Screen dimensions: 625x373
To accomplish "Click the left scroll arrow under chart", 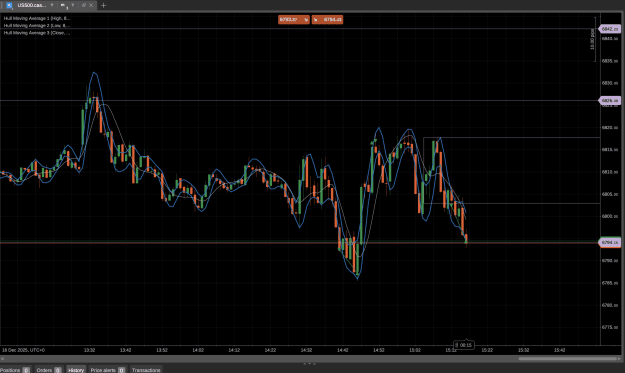I will pyautogui.click(x=2, y=359).
